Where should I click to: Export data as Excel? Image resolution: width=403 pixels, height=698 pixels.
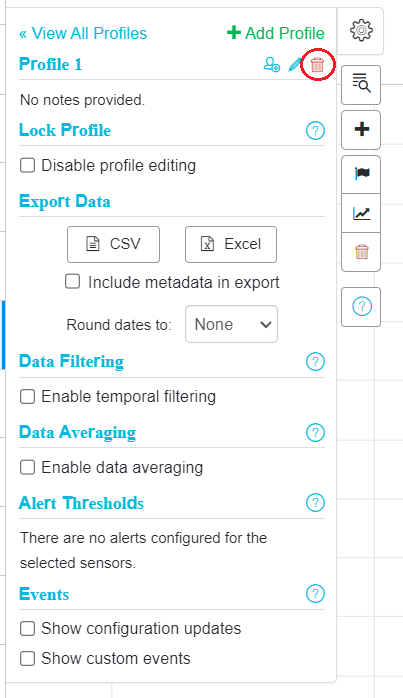point(231,244)
